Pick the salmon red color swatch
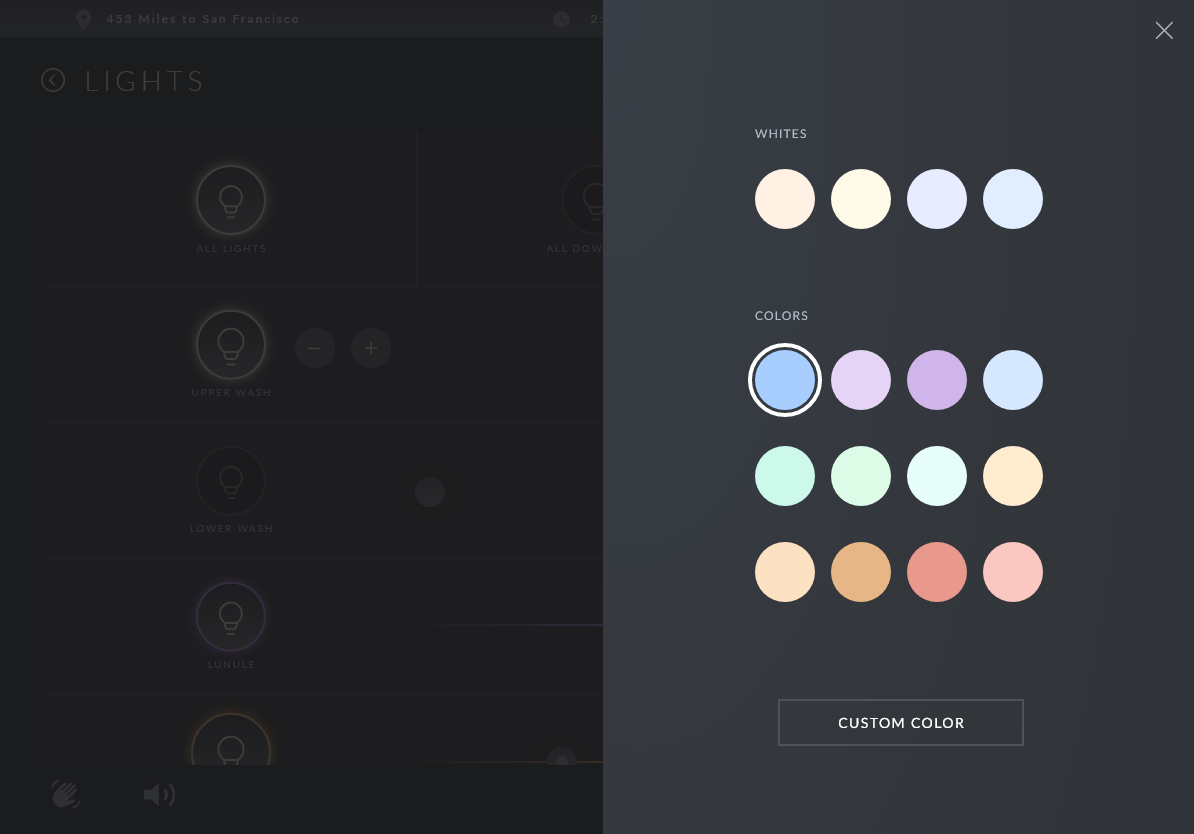 (937, 572)
